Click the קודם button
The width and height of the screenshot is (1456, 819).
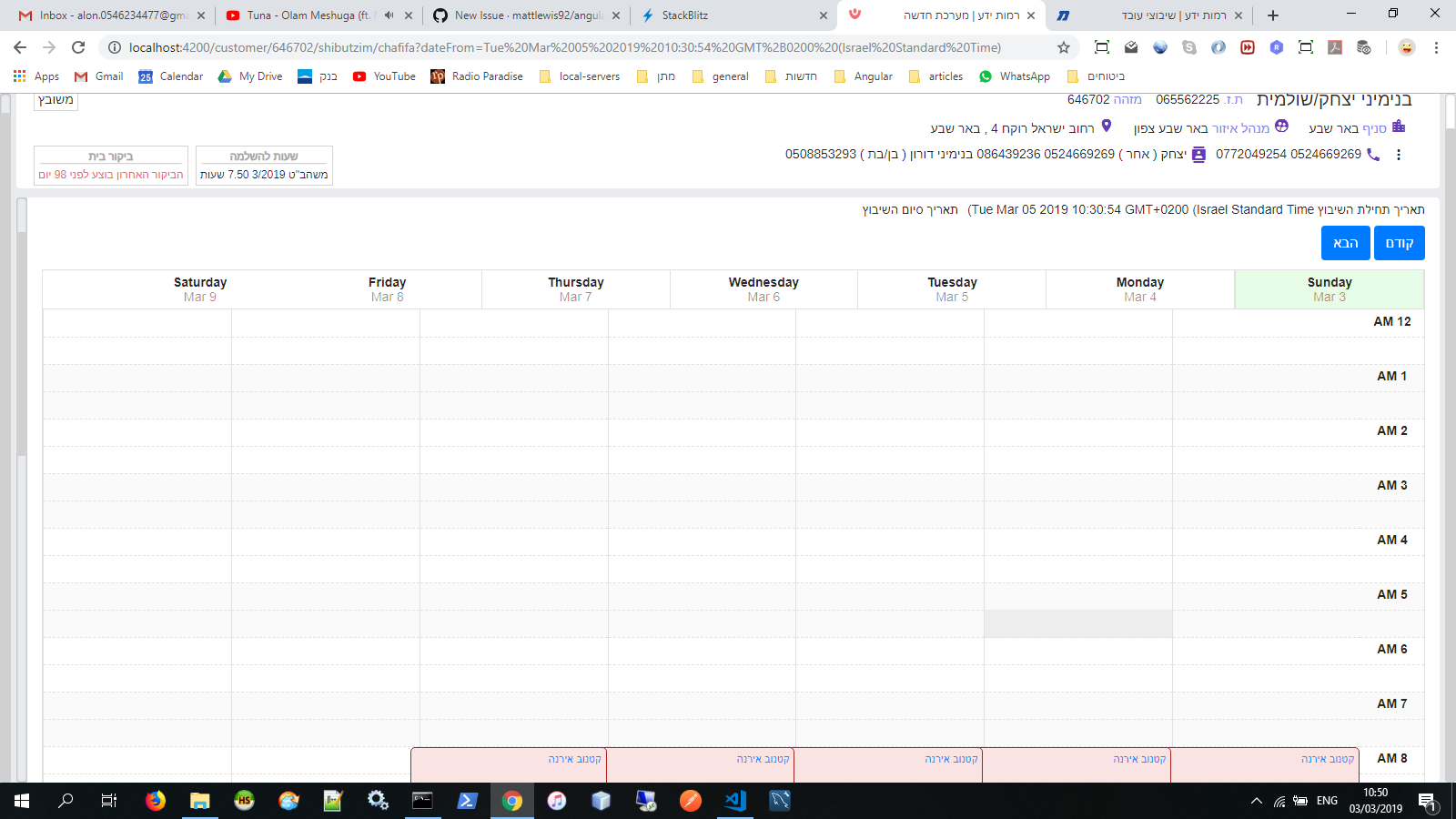tap(1400, 243)
